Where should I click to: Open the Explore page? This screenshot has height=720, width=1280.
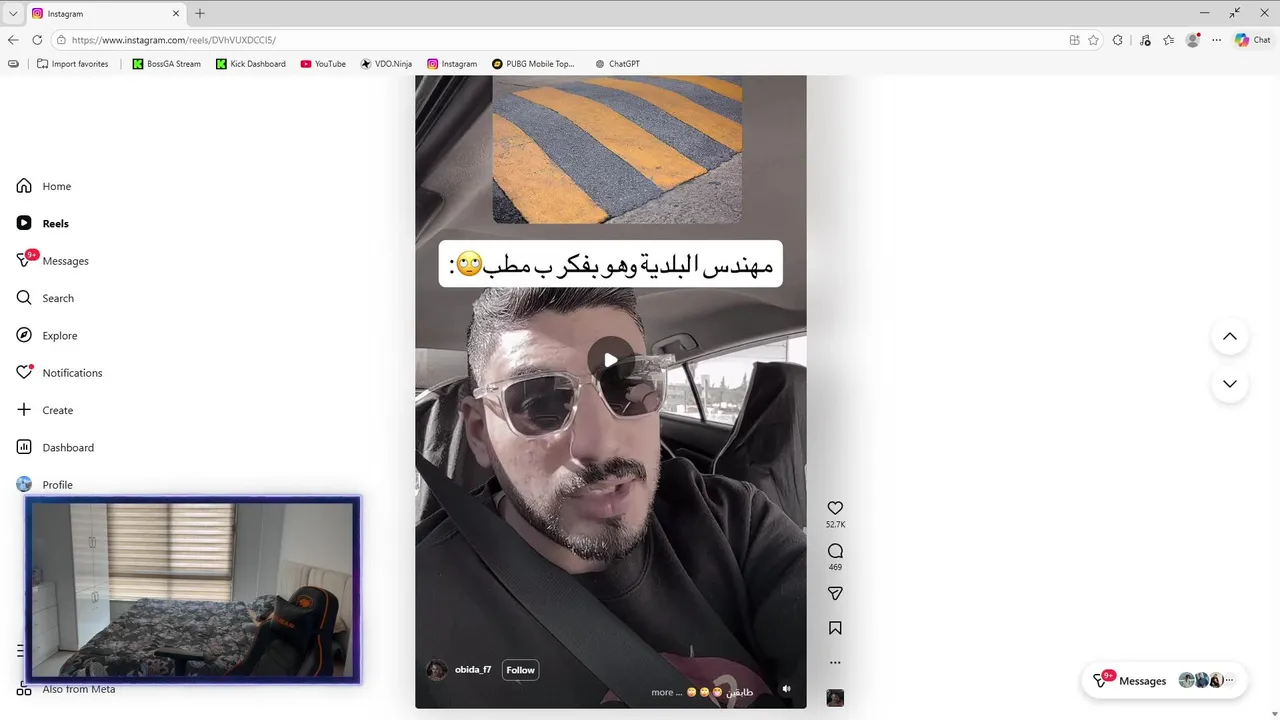click(x=47, y=335)
